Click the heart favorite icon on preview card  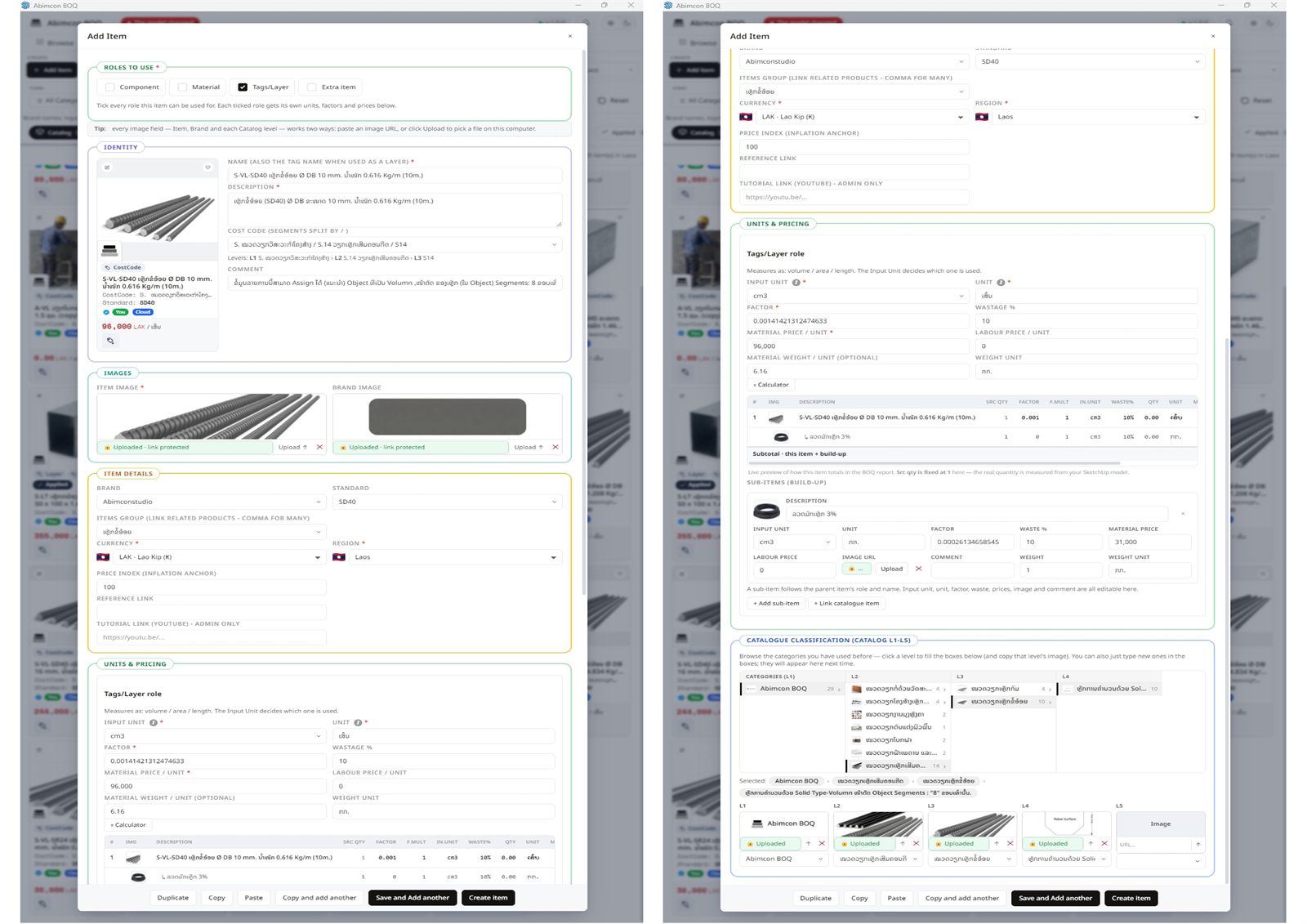pos(207,167)
